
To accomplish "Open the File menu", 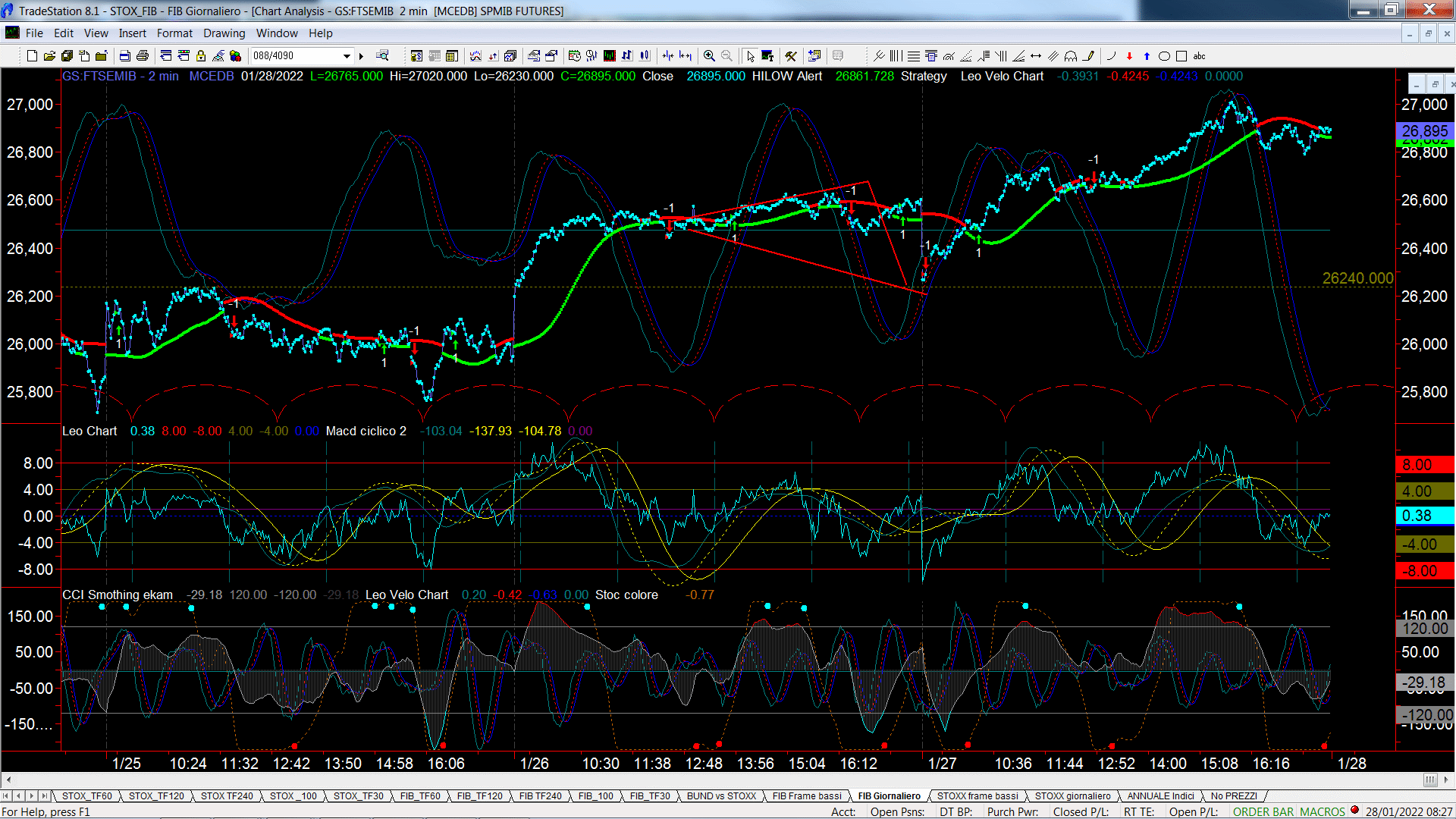I will tap(34, 33).
